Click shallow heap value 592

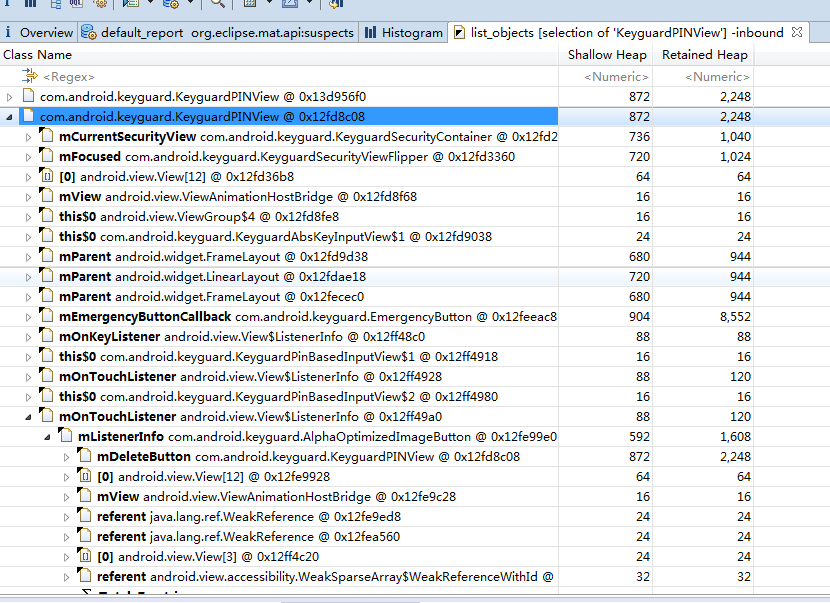(639, 437)
